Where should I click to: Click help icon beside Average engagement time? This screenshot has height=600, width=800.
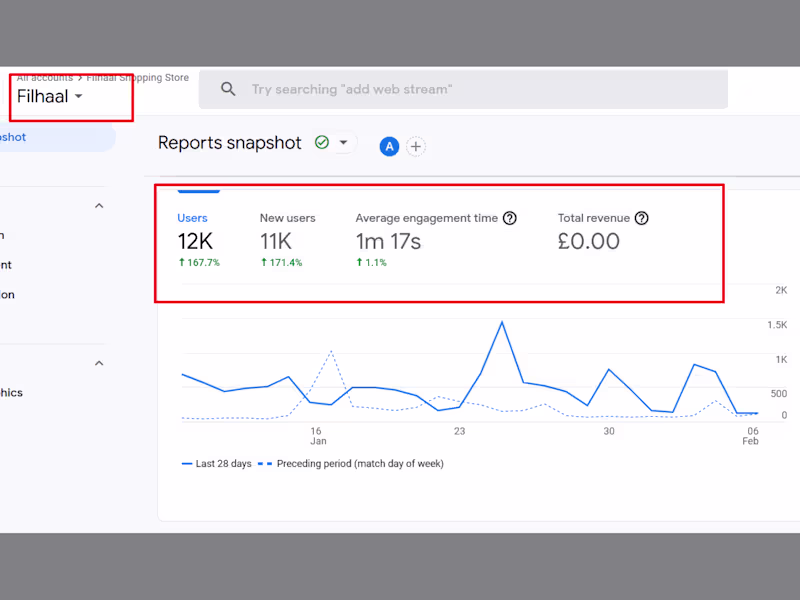coord(510,218)
